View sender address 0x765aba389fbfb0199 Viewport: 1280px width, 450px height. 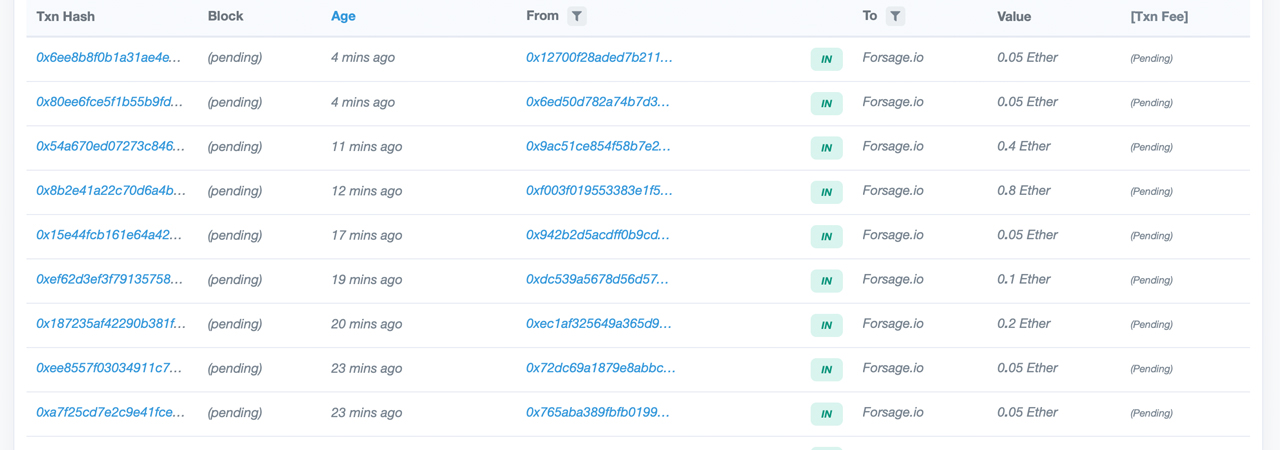[x=598, y=412]
